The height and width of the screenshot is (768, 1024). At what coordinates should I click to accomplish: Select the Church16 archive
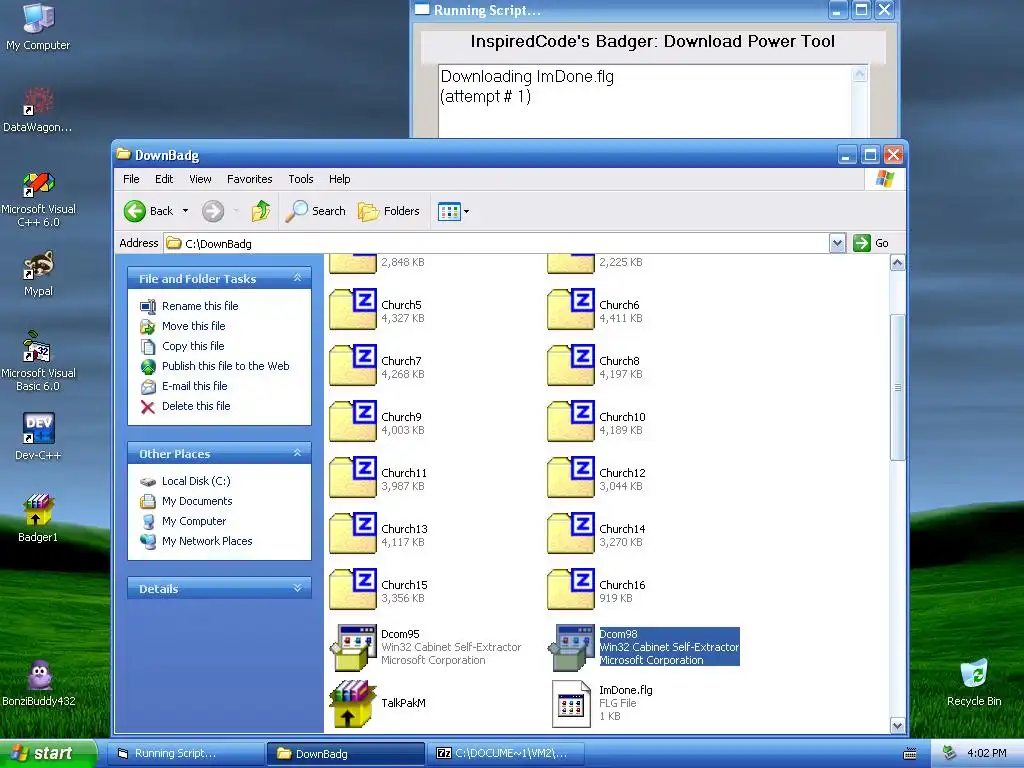571,590
